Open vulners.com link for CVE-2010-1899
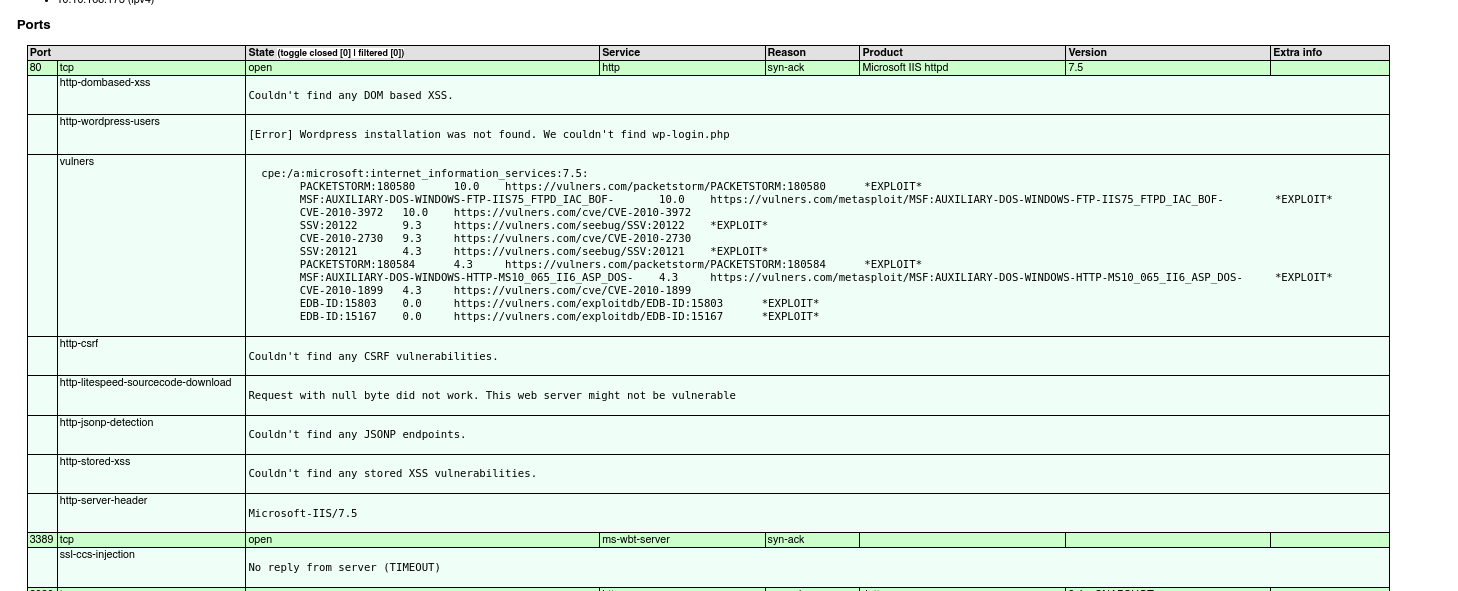 coord(572,291)
